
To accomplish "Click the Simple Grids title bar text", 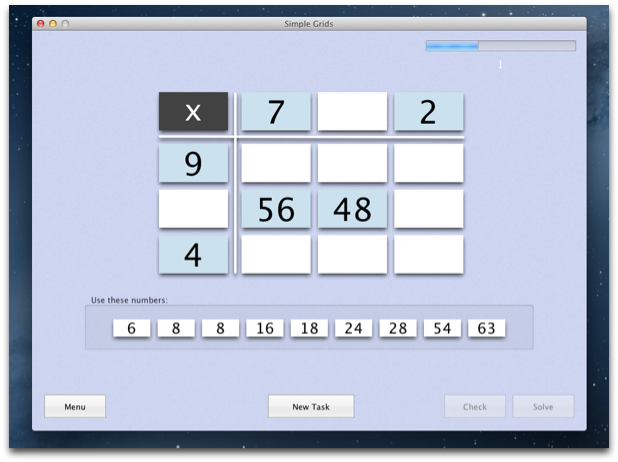I will coord(309,24).
